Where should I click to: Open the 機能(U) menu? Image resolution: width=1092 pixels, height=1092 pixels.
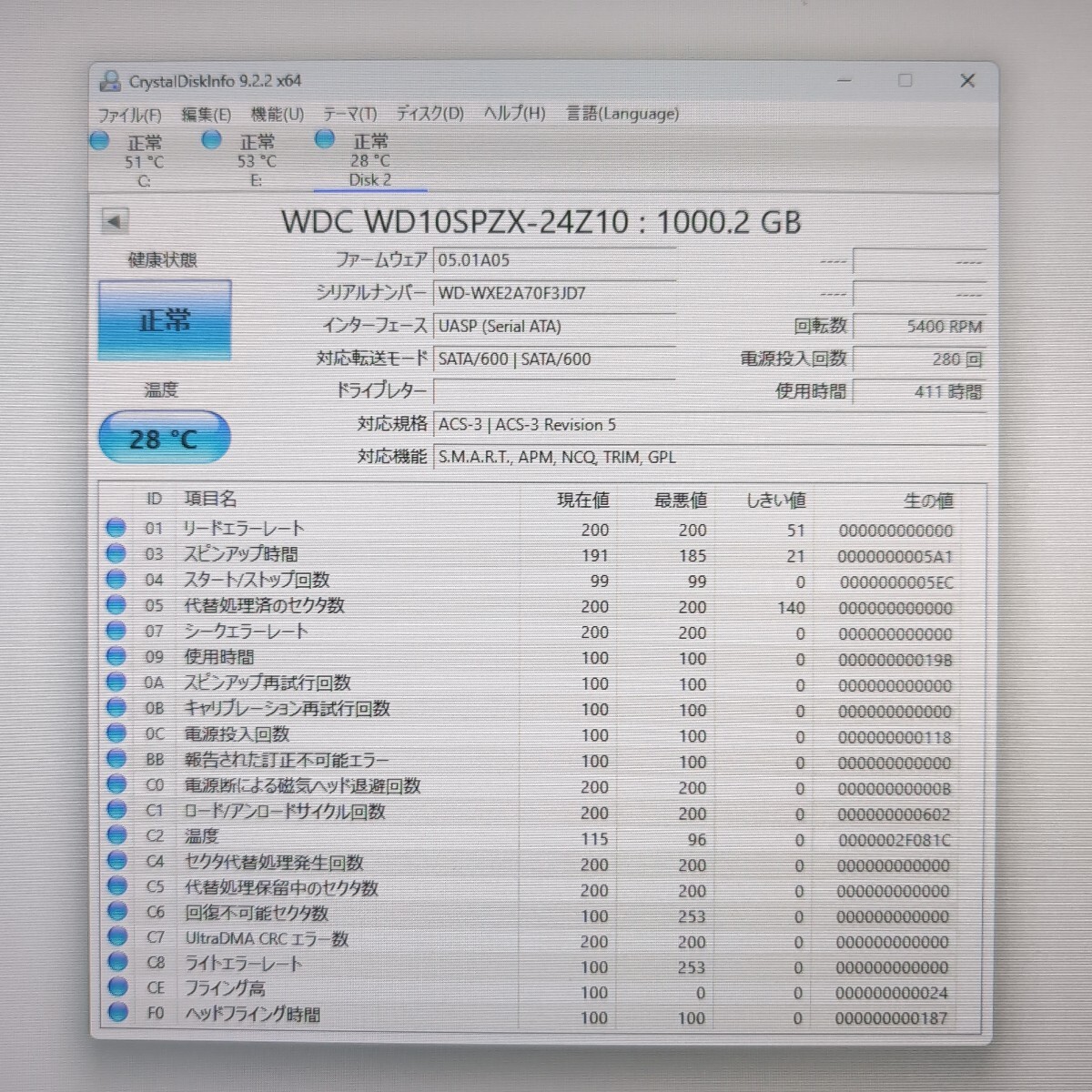click(x=277, y=114)
